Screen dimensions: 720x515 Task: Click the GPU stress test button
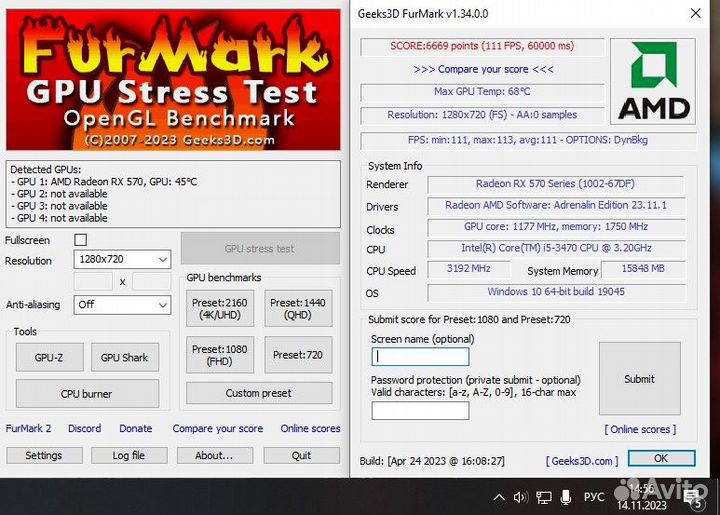click(260, 248)
